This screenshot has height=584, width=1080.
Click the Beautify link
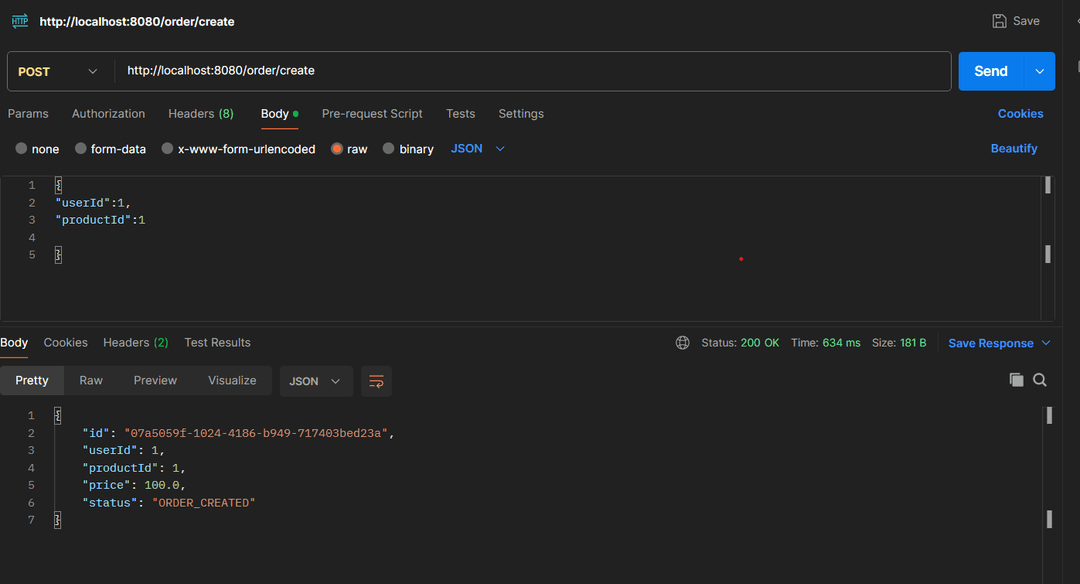coord(1014,149)
